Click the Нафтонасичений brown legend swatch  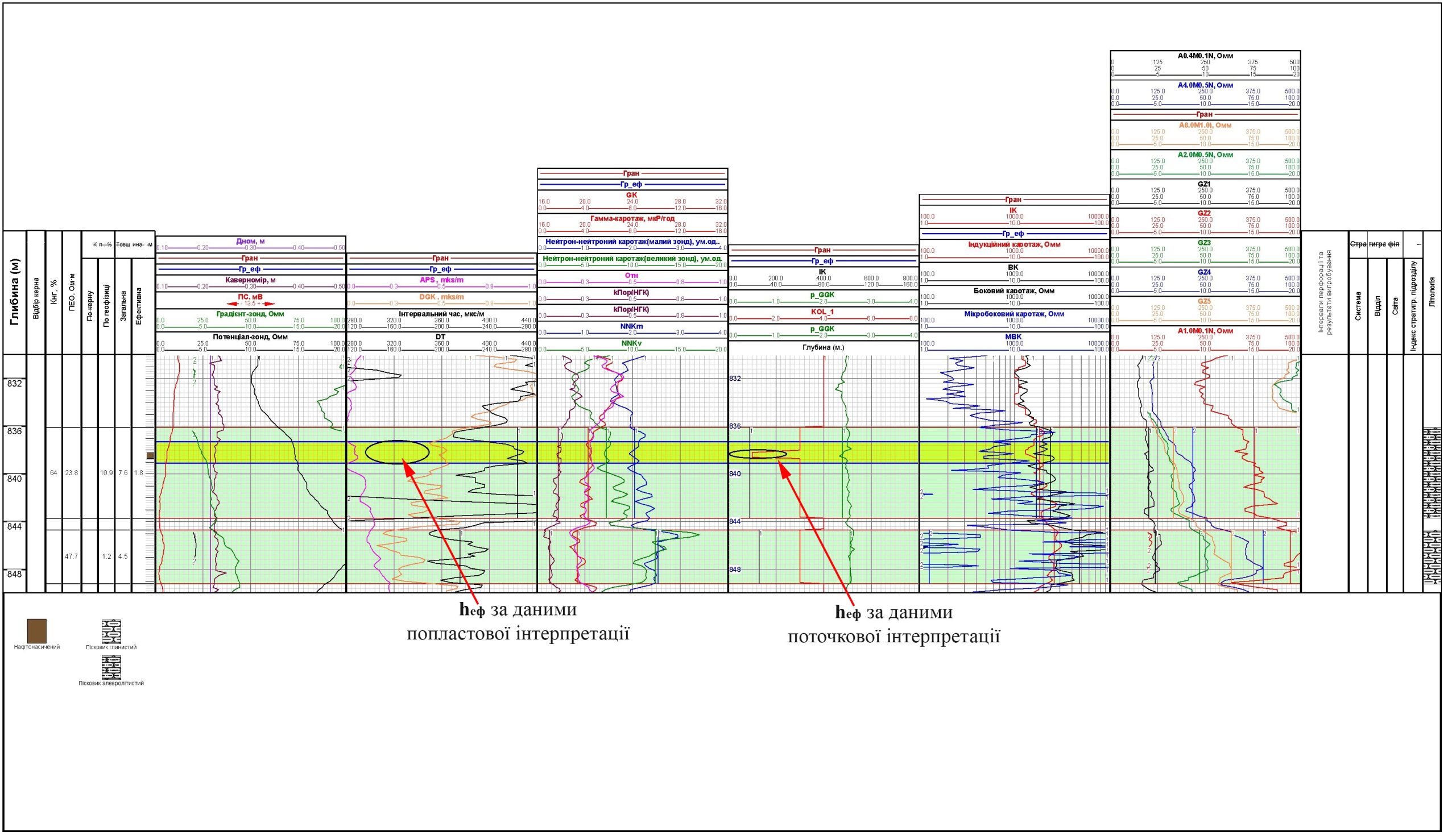37,631
